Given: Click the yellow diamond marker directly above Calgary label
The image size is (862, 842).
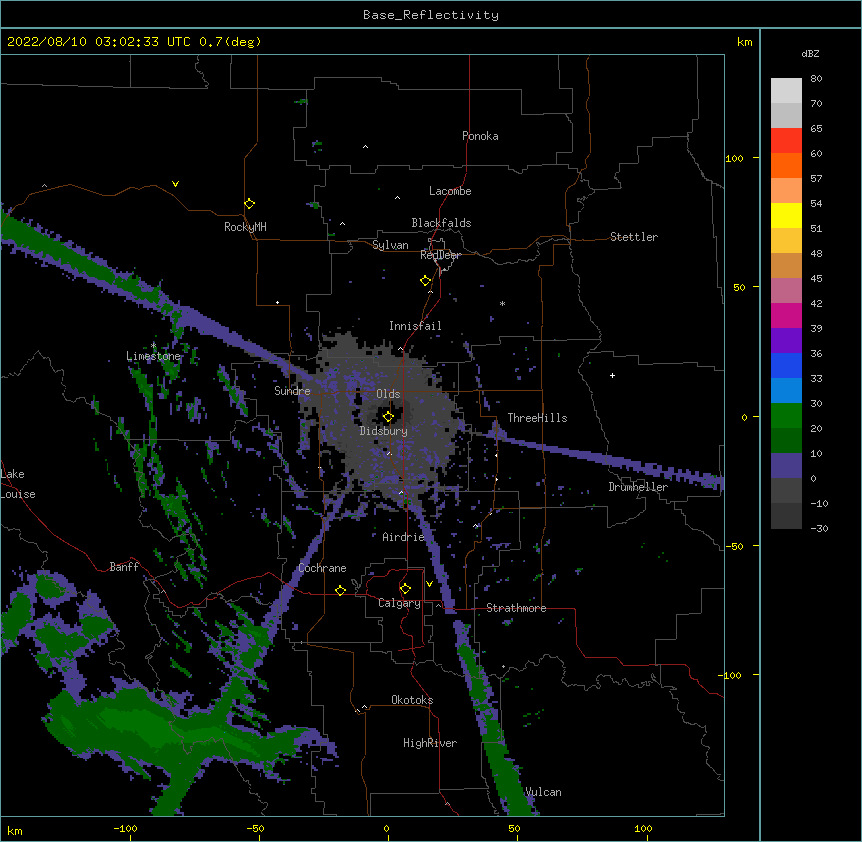Looking at the screenshot, I should pos(405,589).
